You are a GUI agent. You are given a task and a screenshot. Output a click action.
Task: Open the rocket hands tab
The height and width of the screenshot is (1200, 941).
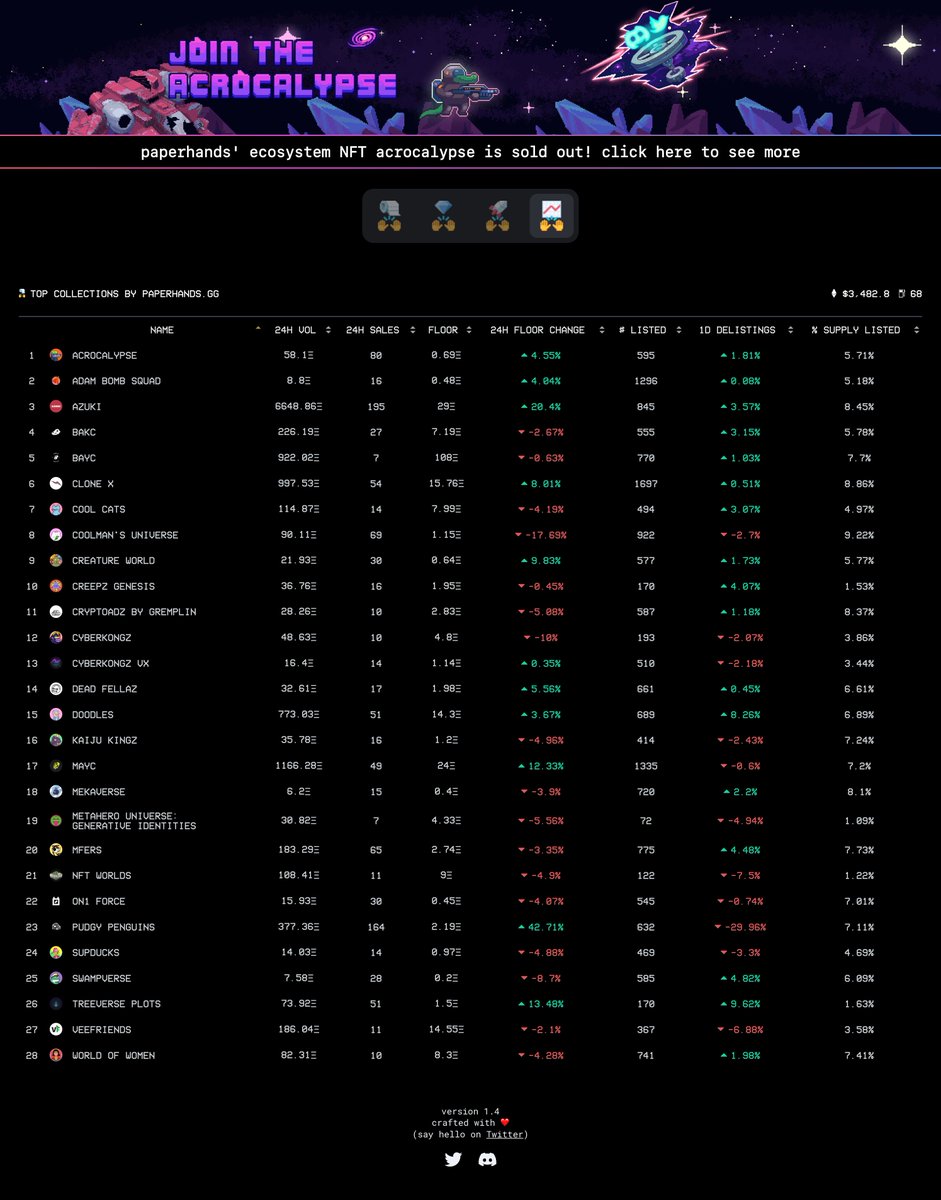tap(497, 215)
